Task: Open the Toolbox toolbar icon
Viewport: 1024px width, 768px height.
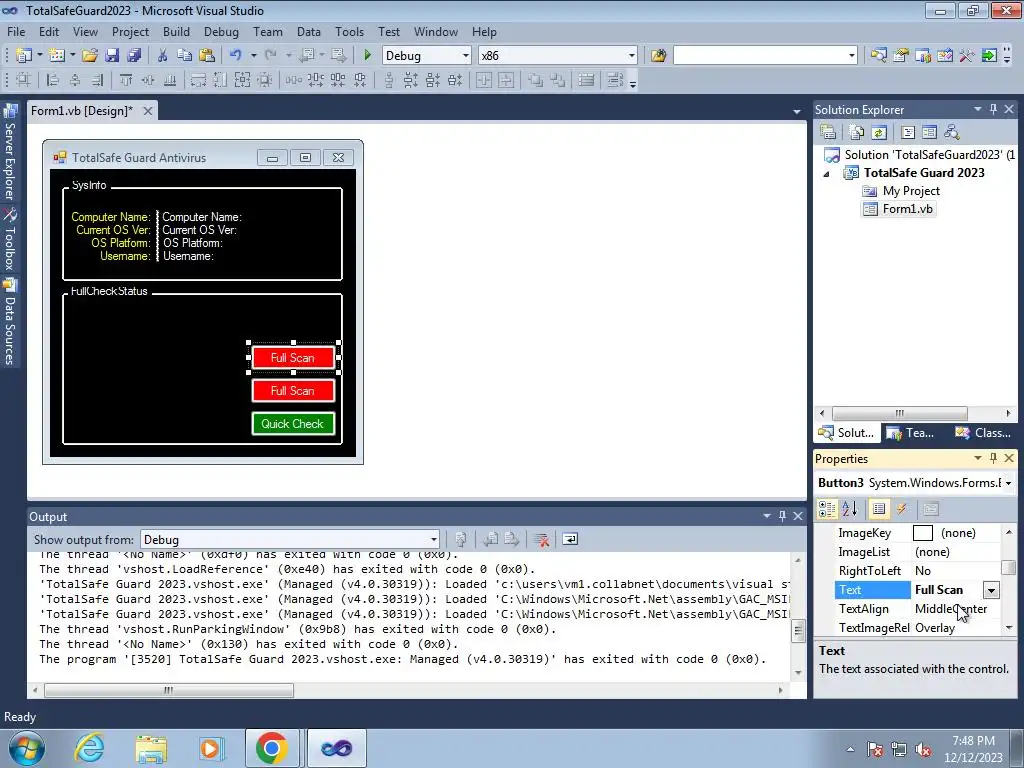Action: [x=967, y=56]
